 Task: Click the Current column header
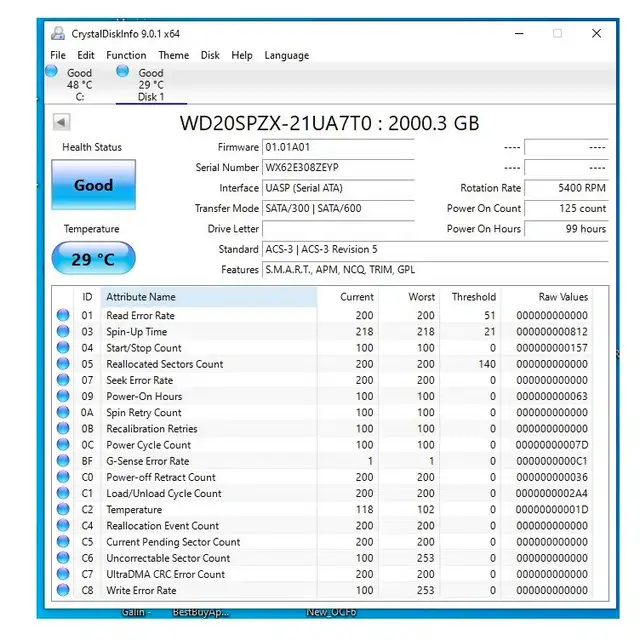coord(348,297)
